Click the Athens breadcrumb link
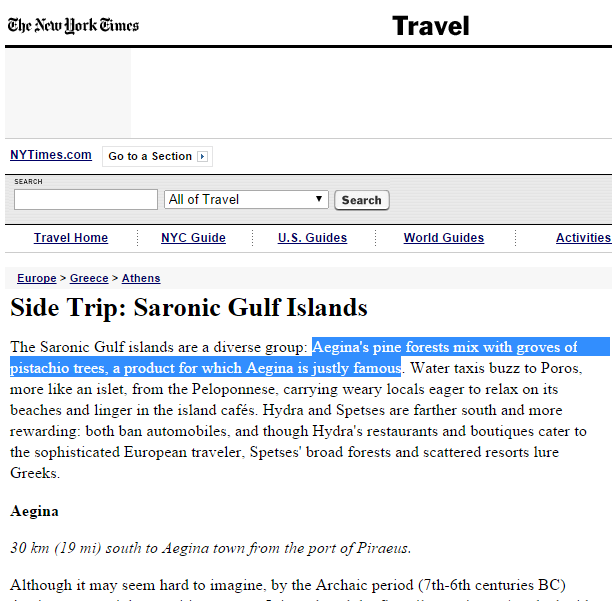Viewport: 612px width, 601px height. [x=141, y=278]
